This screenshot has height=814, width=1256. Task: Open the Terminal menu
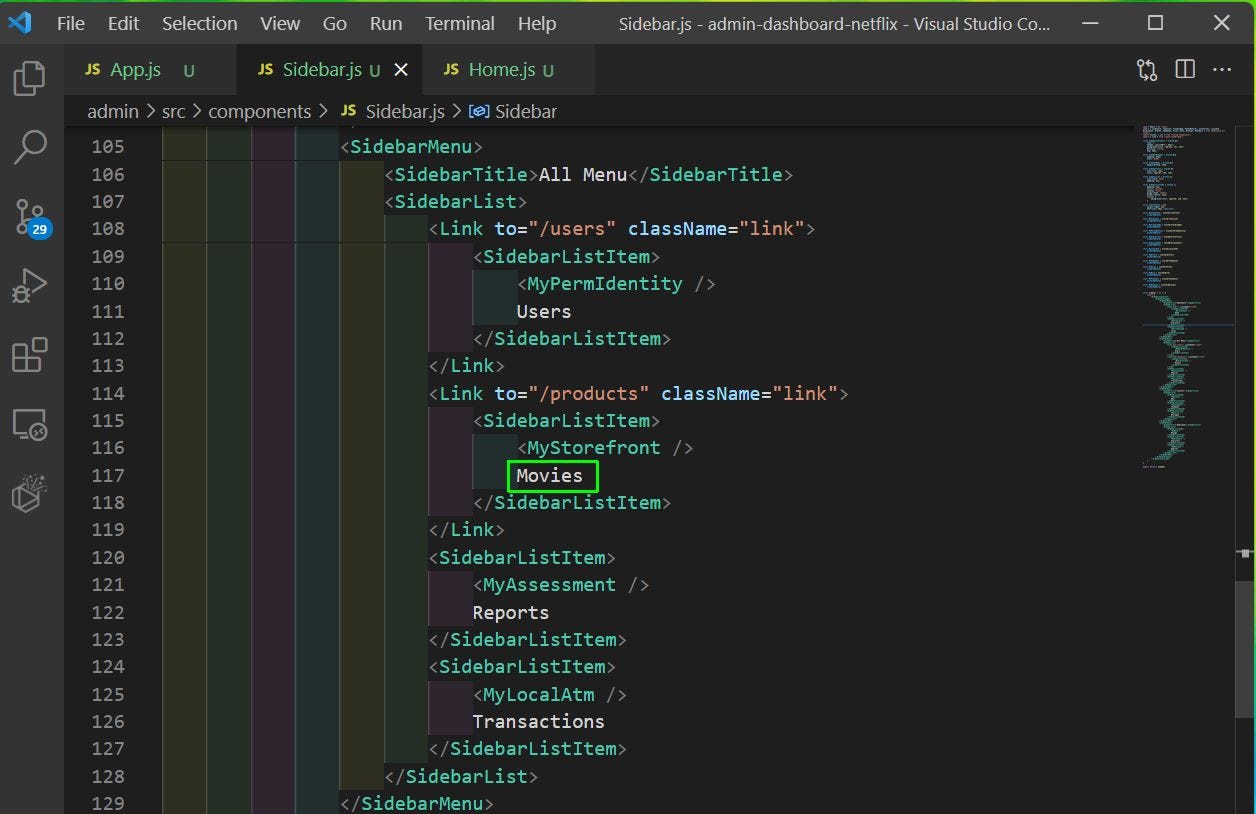tap(460, 23)
